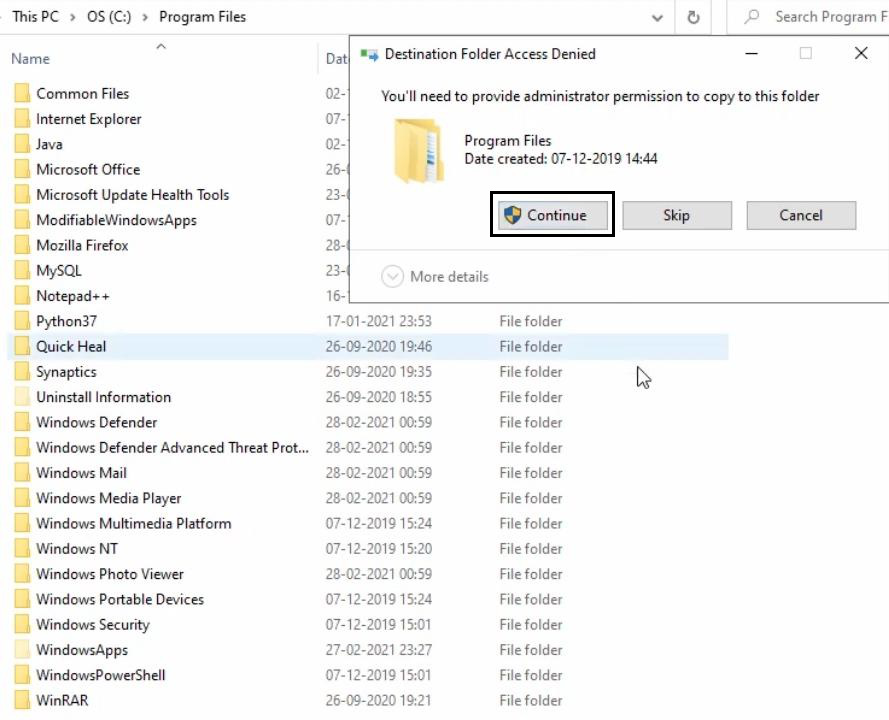Click Synaptics date 26-09-2020 19:35
Viewport: 889px width, 720px height.
pos(379,371)
